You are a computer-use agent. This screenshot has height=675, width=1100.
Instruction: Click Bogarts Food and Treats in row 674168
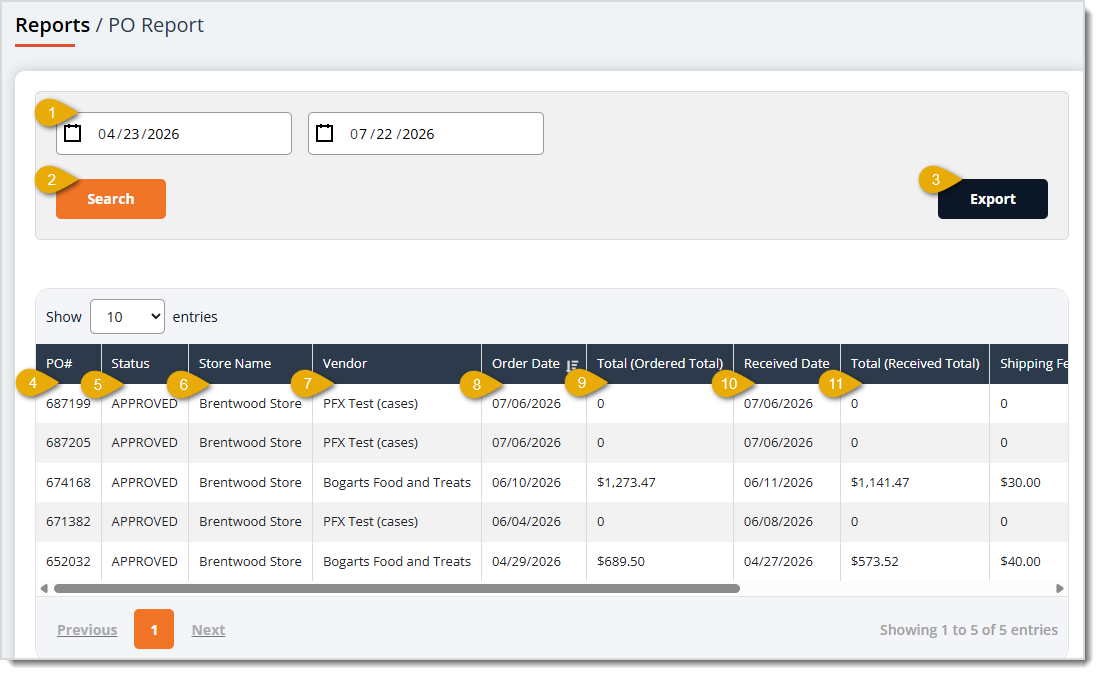[397, 483]
